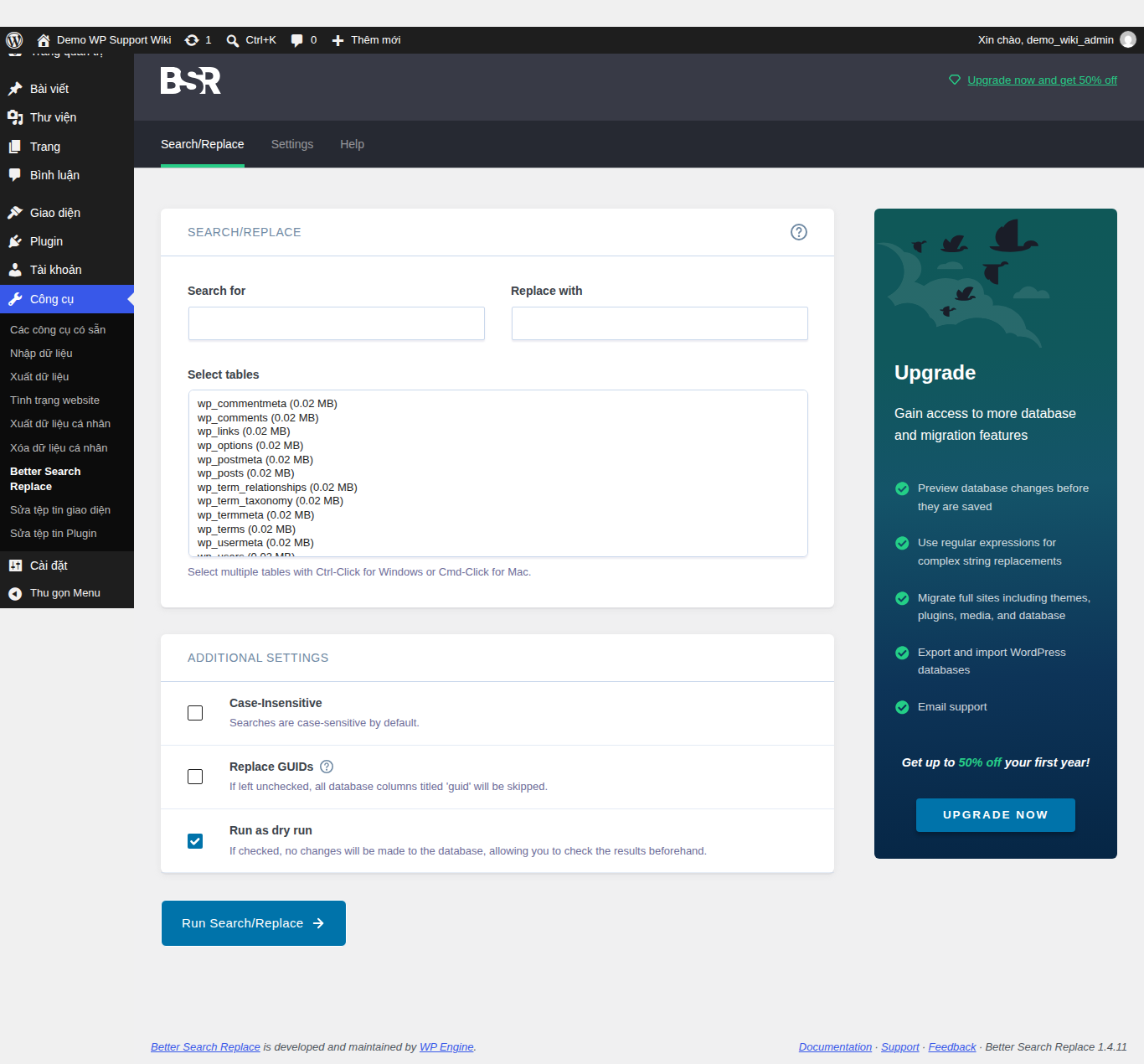Open Demo WP Support Wiki home icon

click(44, 40)
